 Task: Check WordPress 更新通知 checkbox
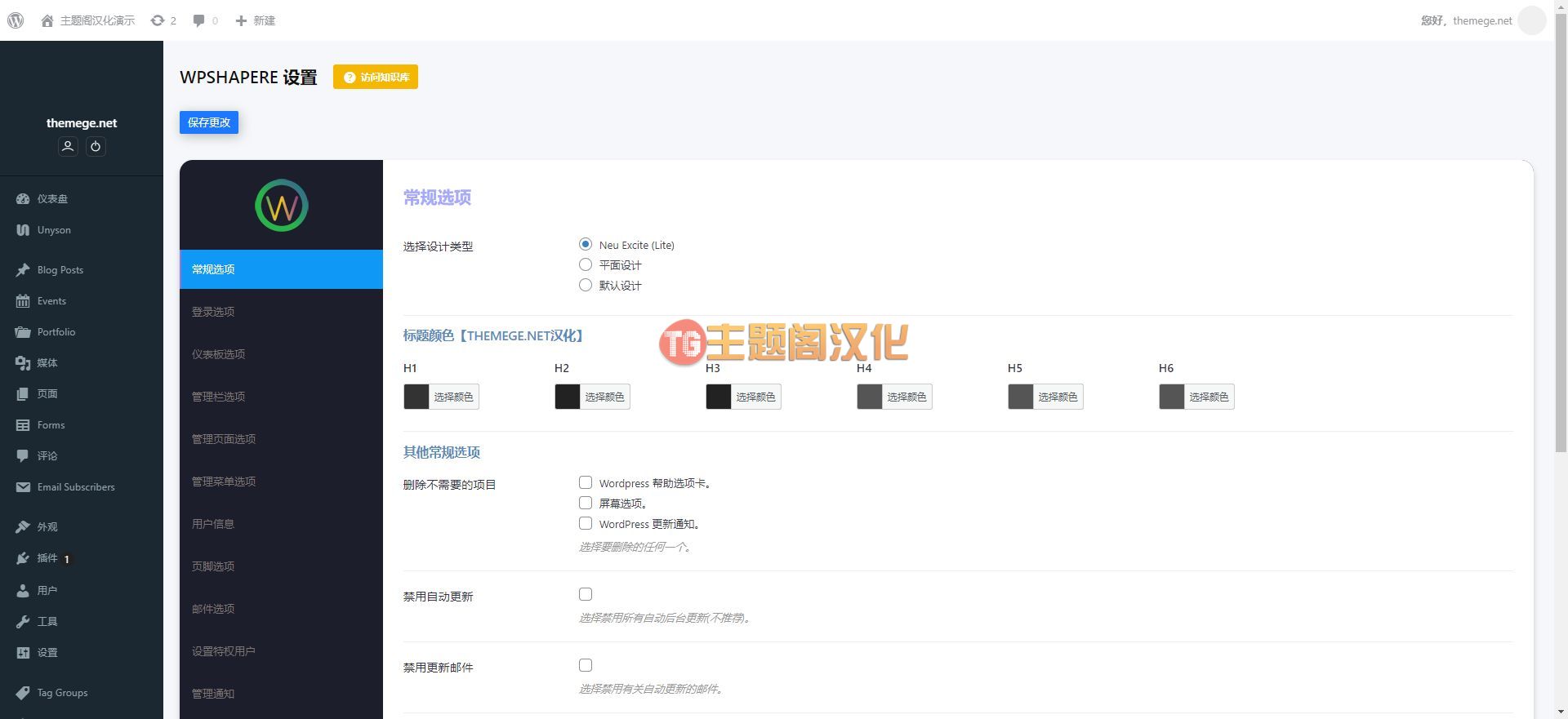[586, 523]
